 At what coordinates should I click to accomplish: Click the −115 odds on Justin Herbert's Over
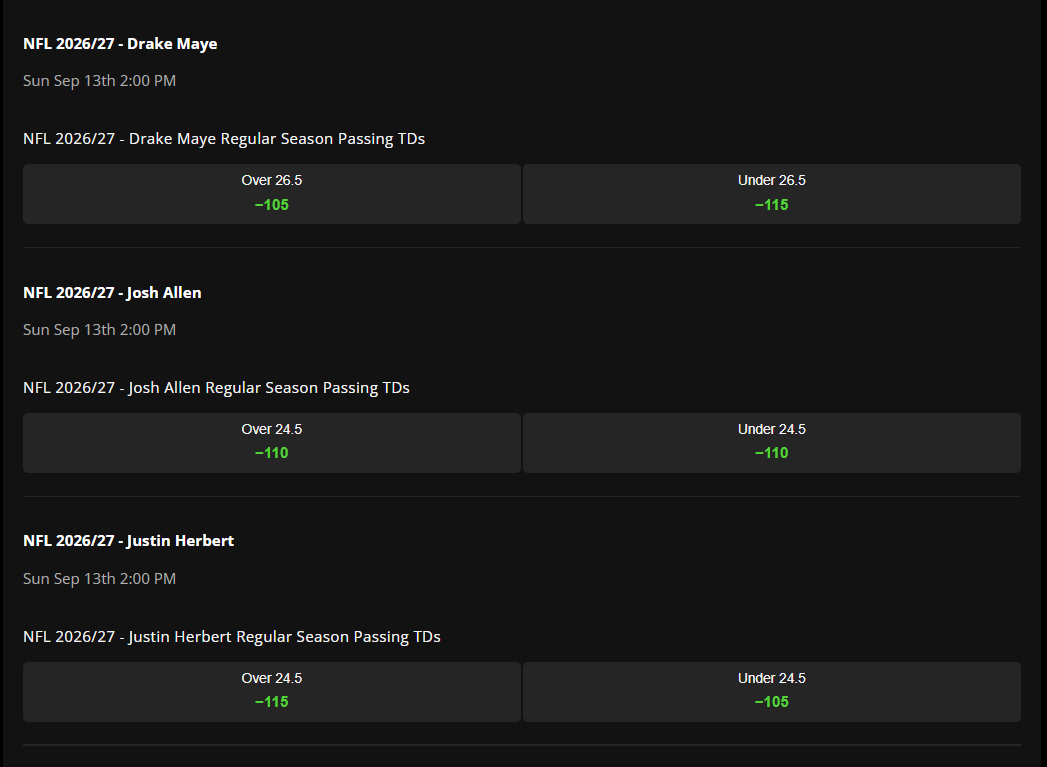pos(272,702)
